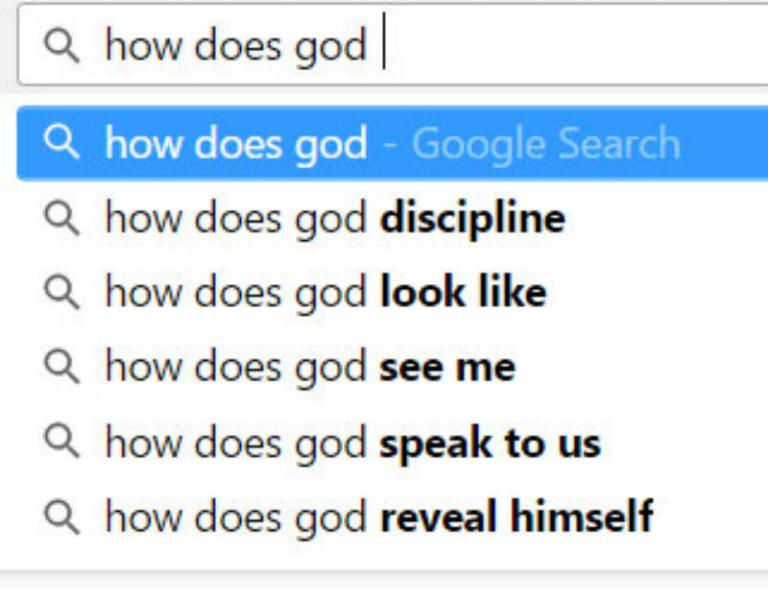
Task: Click the search icon beside 'speak to us'
Action: [x=61, y=441]
